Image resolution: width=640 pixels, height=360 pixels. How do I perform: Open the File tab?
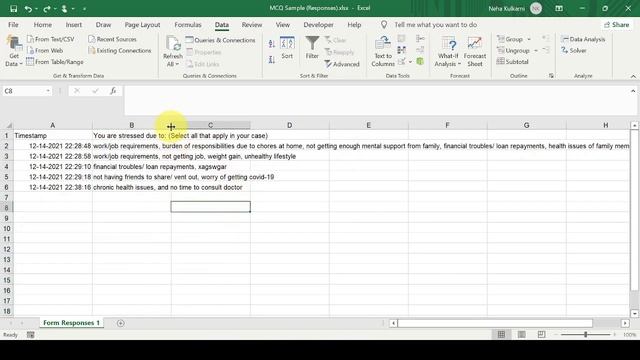pyautogui.click(x=13, y=25)
